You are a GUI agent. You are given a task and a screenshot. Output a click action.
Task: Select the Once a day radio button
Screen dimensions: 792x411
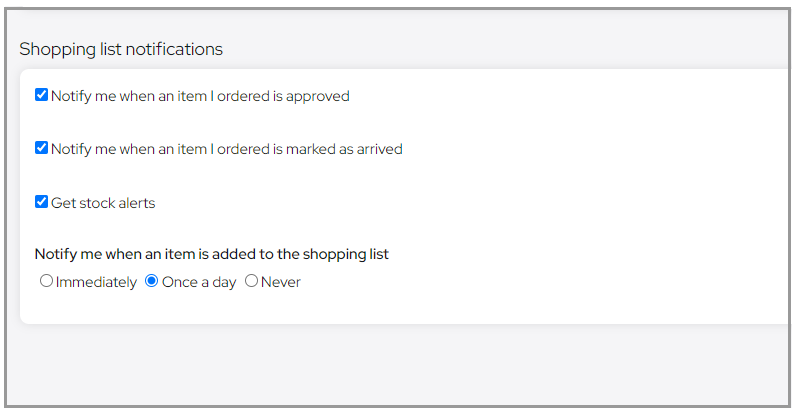point(152,281)
